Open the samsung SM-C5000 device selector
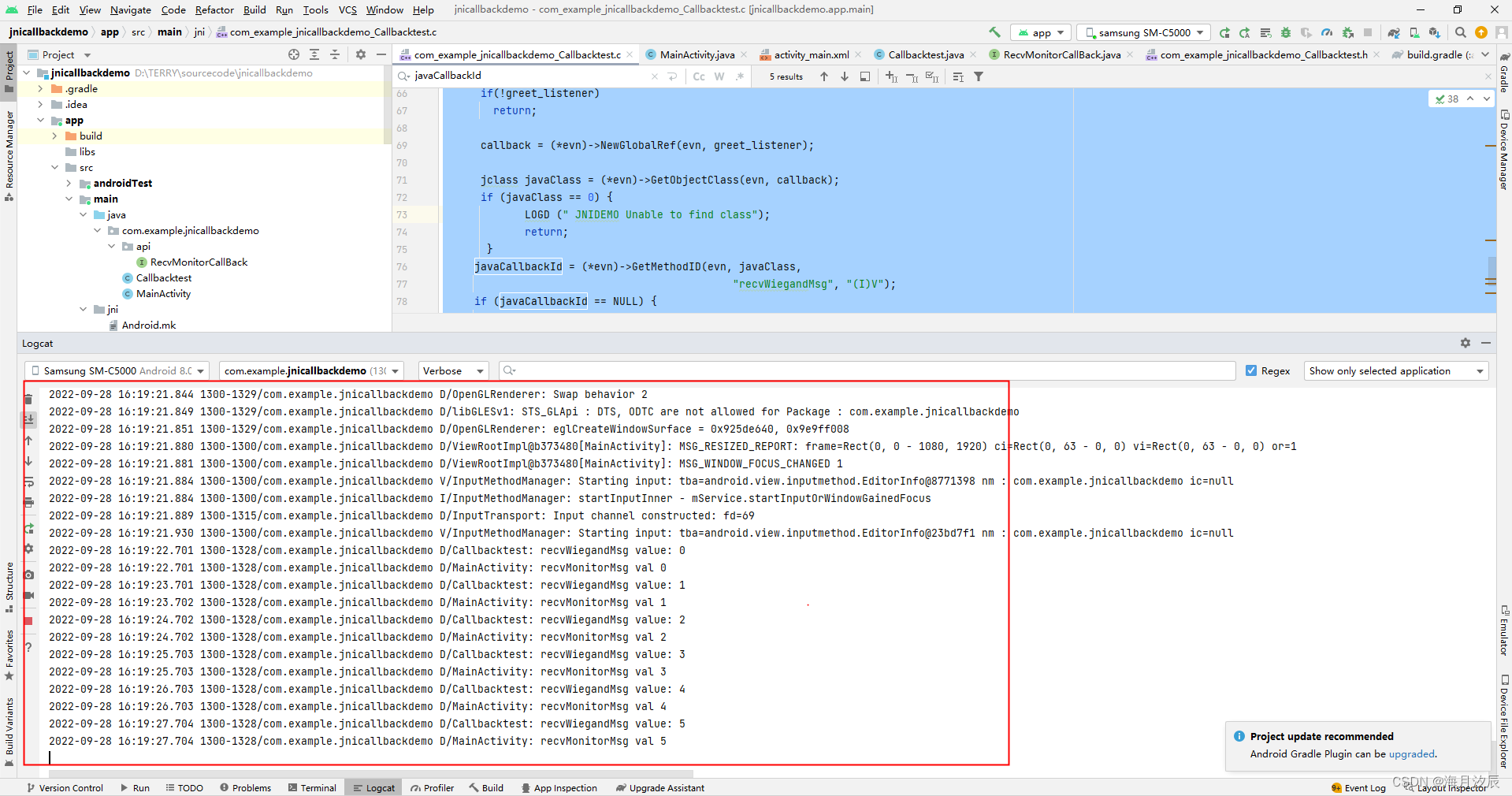1512x796 pixels. pyautogui.click(x=1143, y=32)
